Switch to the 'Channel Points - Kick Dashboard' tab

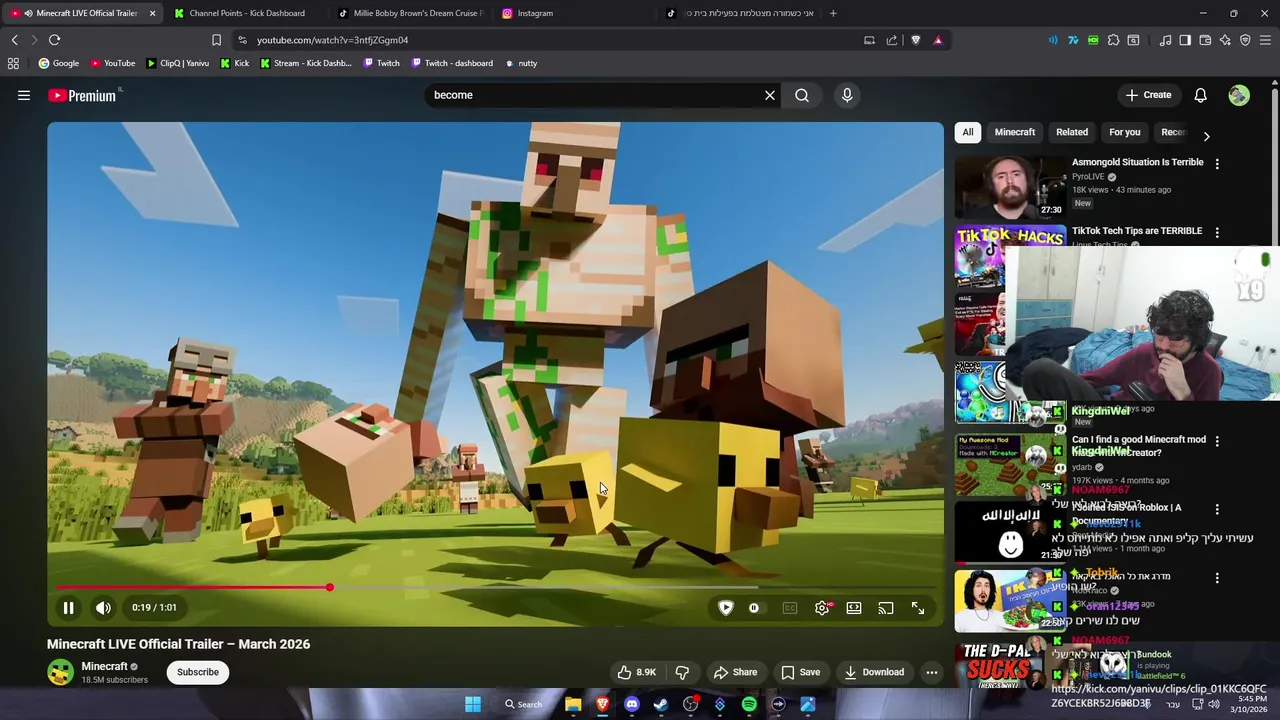click(246, 13)
